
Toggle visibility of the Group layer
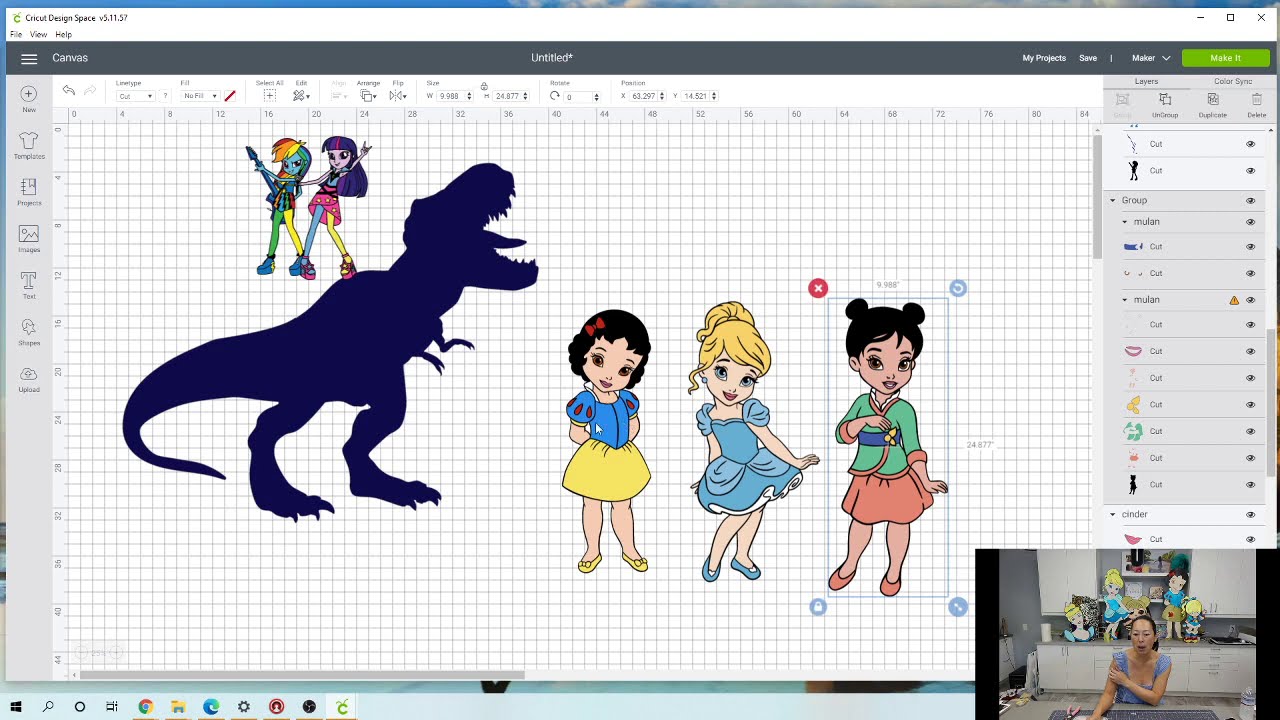tap(1250, 201)
